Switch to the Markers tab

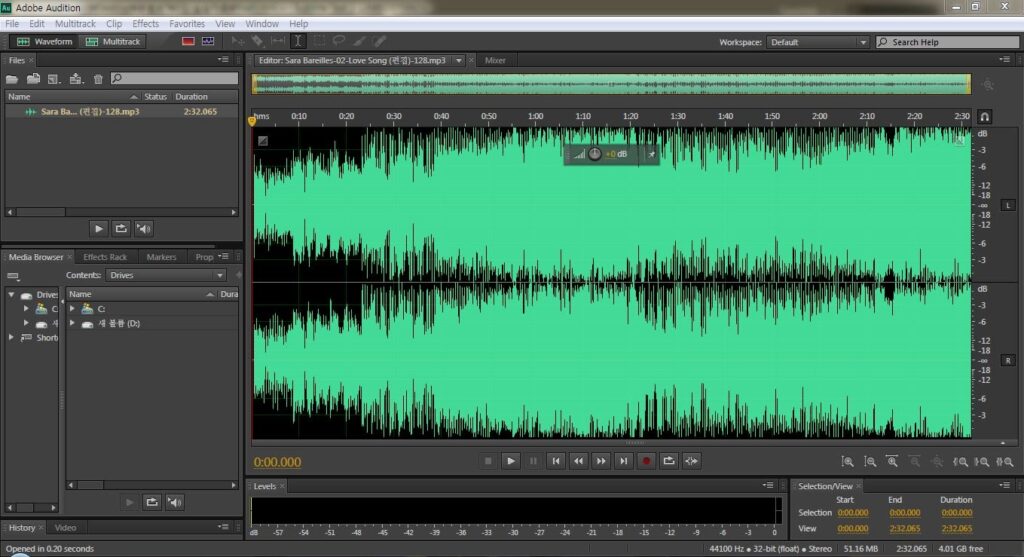pyautogui.click(x=161, y=257)
